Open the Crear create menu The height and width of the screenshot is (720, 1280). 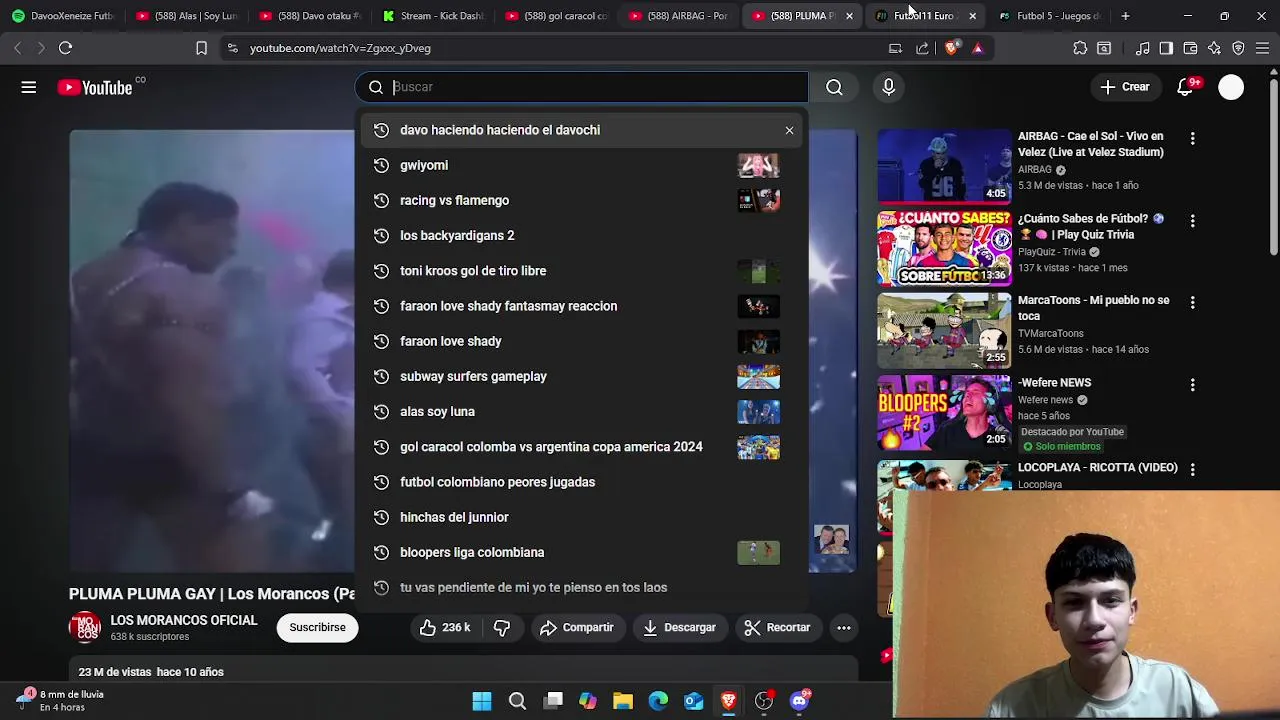[1125, 87]
